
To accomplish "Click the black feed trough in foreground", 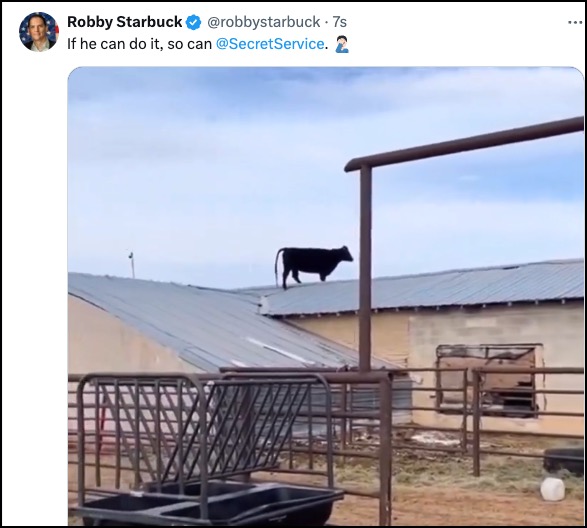I will pyautogui.click(x=210, y=504).
